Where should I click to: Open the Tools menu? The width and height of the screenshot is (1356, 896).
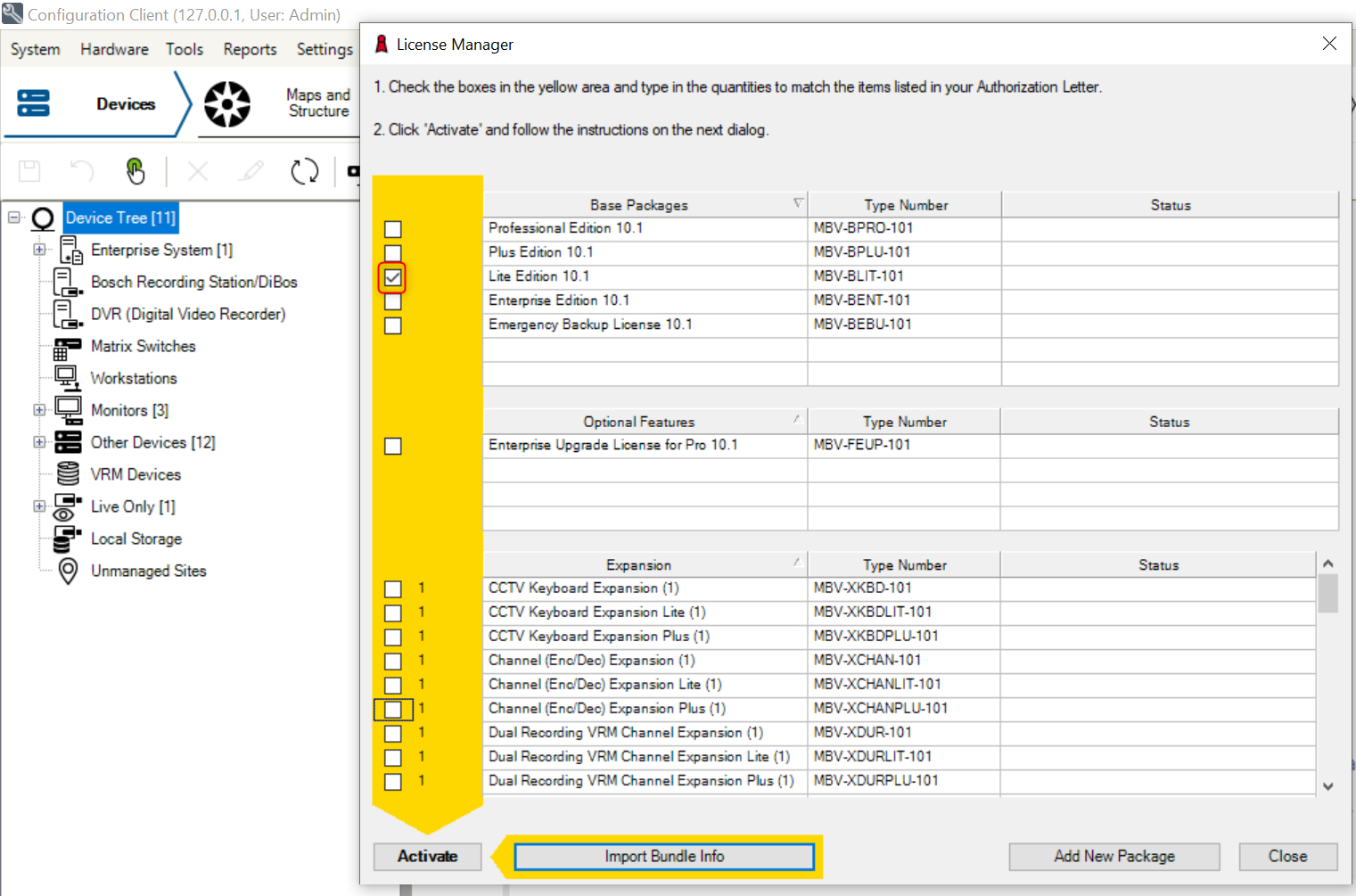coord(184,49)
